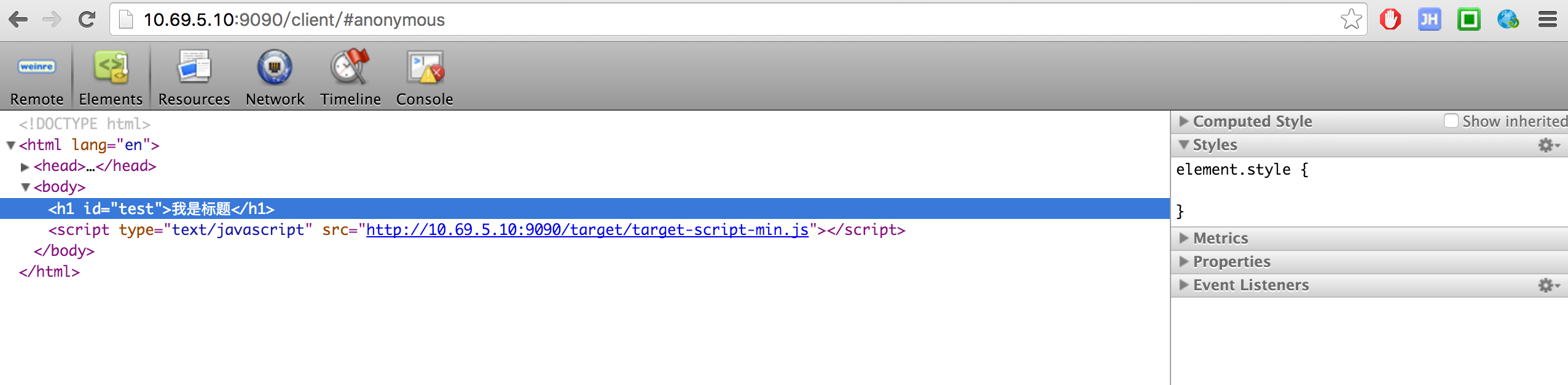The height and width of the screenshot is (385, 1568).
Task: Collapse the Styles section
Action: 1184,145
